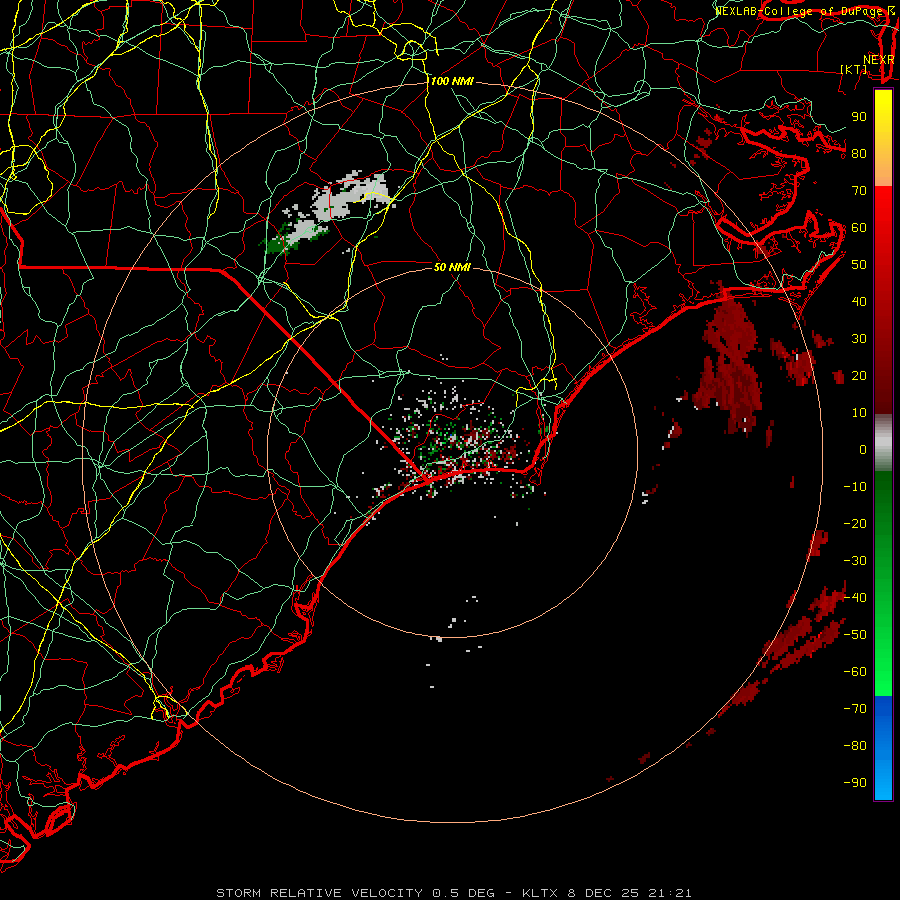Click the -90 value on velocity scale
This screenshot has width=900, height=900.
pyautogui.click(x=855, y=783)
